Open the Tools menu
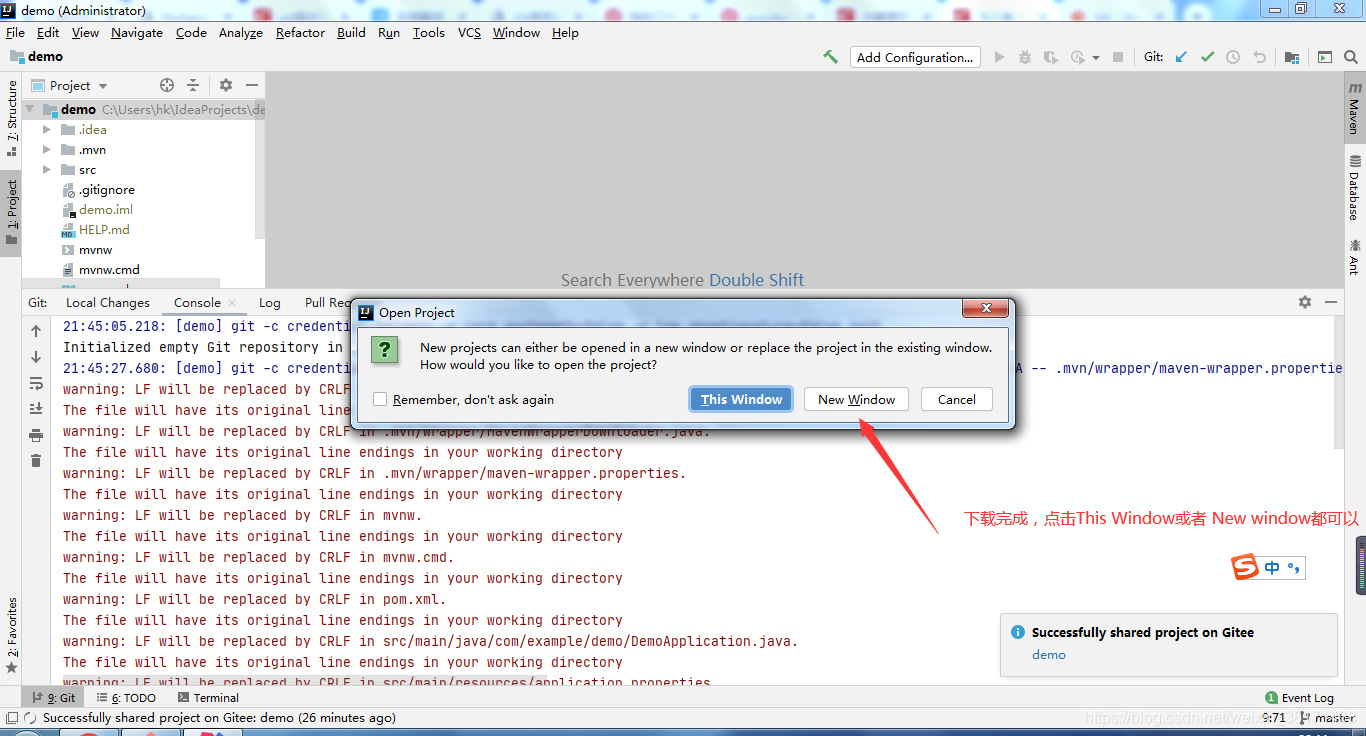The image size is (1366, 736). [428, 32]
